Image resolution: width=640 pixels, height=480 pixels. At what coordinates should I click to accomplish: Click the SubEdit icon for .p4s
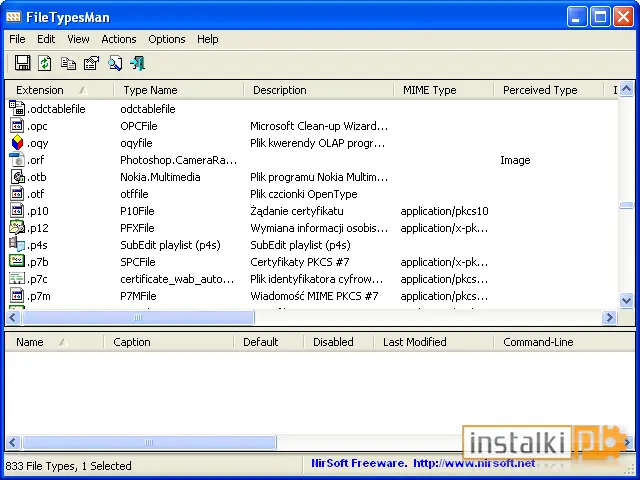point(17,244)
